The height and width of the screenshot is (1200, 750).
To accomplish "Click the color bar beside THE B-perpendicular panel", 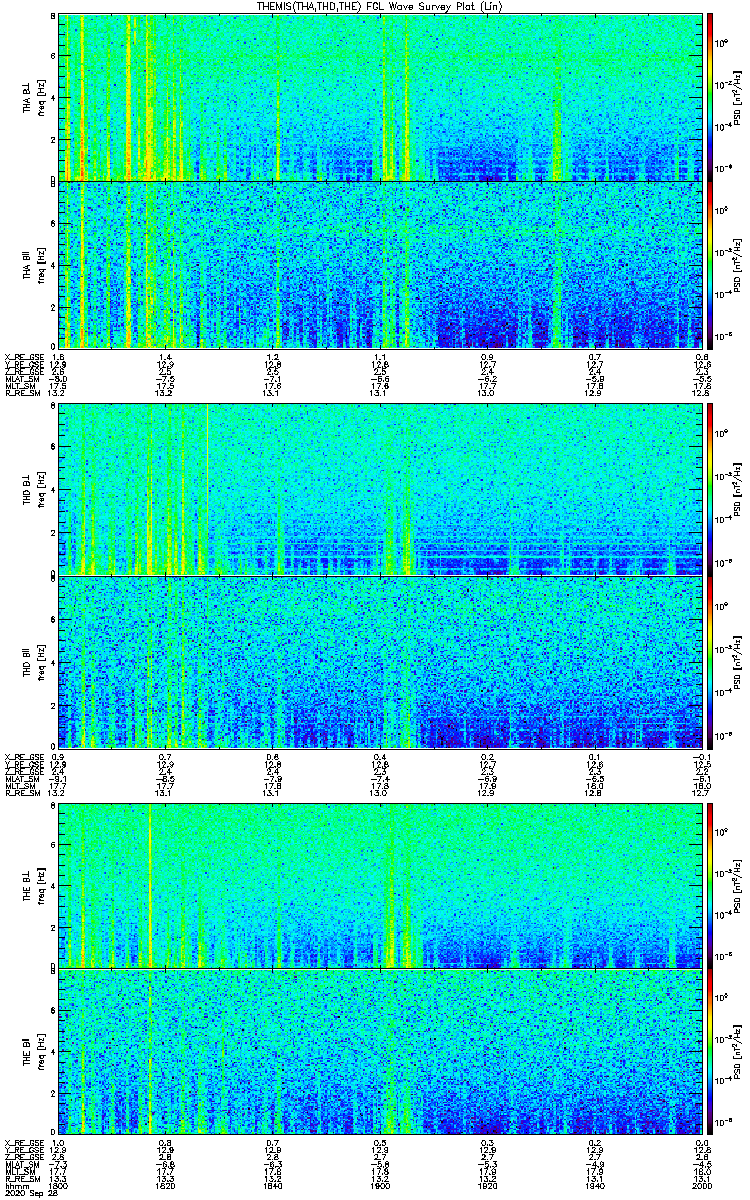I will tap(710, 884).
